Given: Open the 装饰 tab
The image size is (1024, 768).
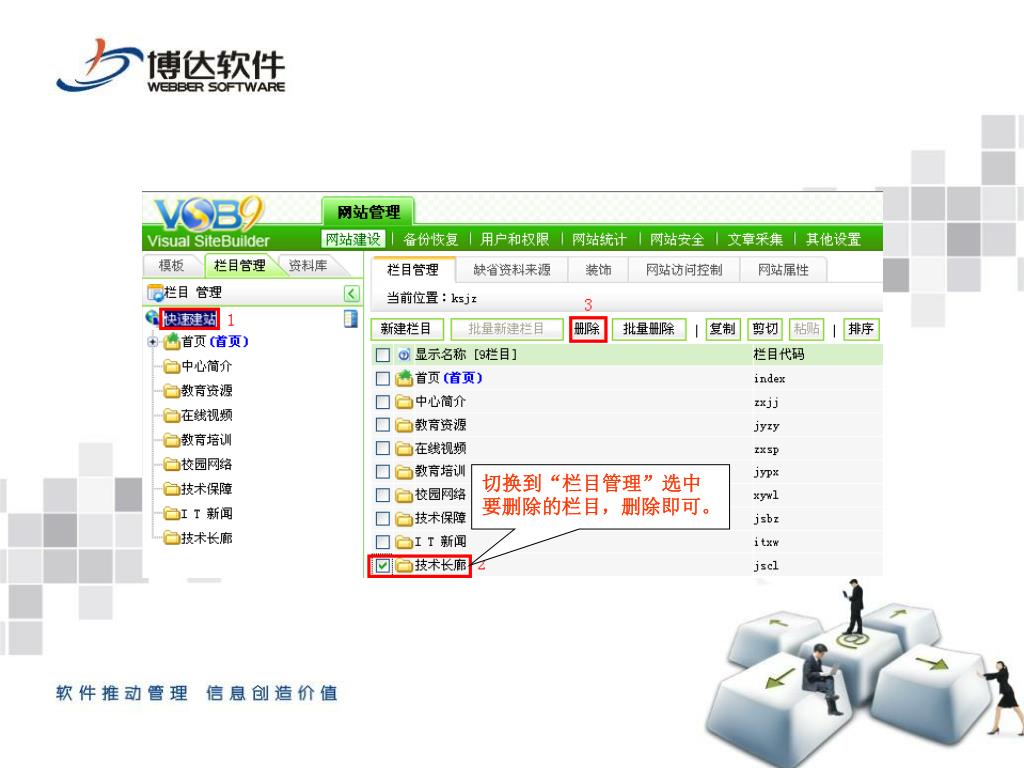Looking at the screenshot, I should tap(598, 270).
